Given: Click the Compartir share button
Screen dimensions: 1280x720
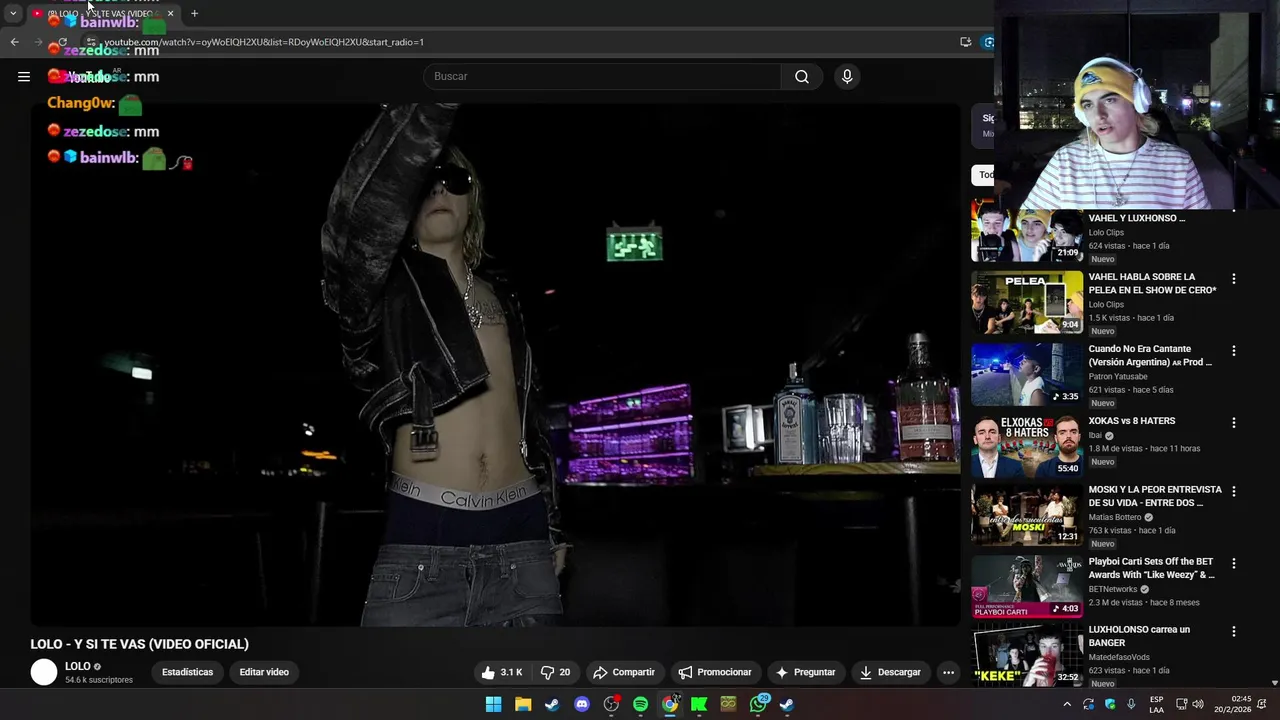Looking at the screenshot, I should tap(623, 672).
